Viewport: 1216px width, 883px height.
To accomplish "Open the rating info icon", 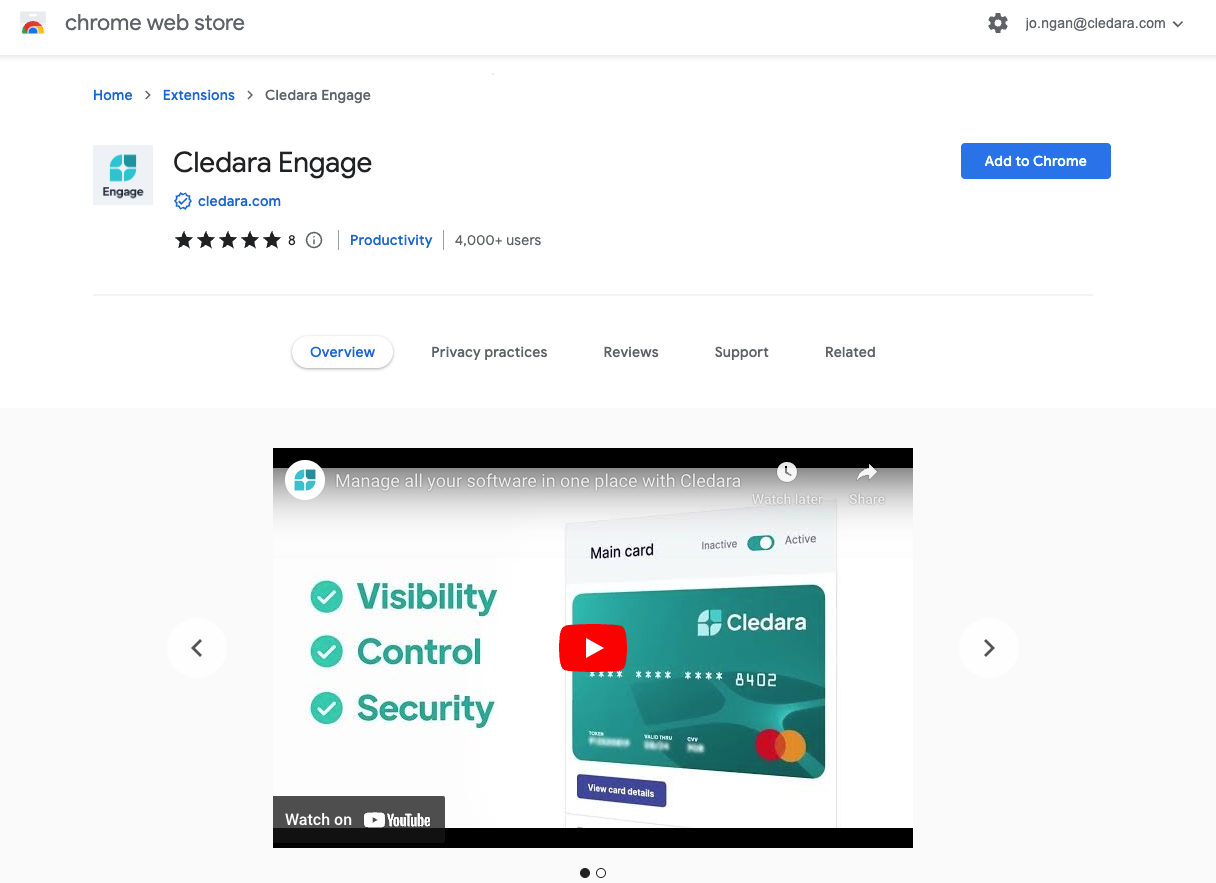I will coord(314,240).
